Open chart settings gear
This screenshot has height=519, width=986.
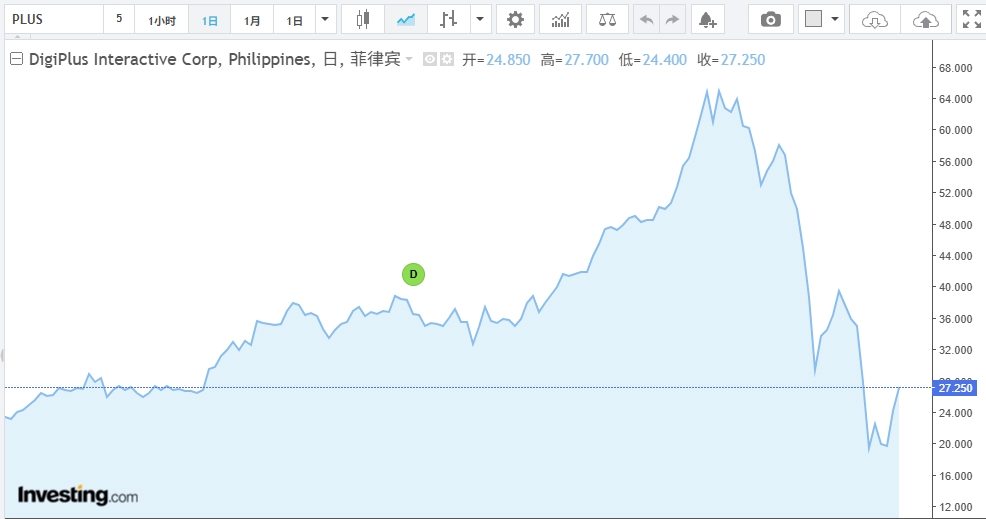coord(515,20)
